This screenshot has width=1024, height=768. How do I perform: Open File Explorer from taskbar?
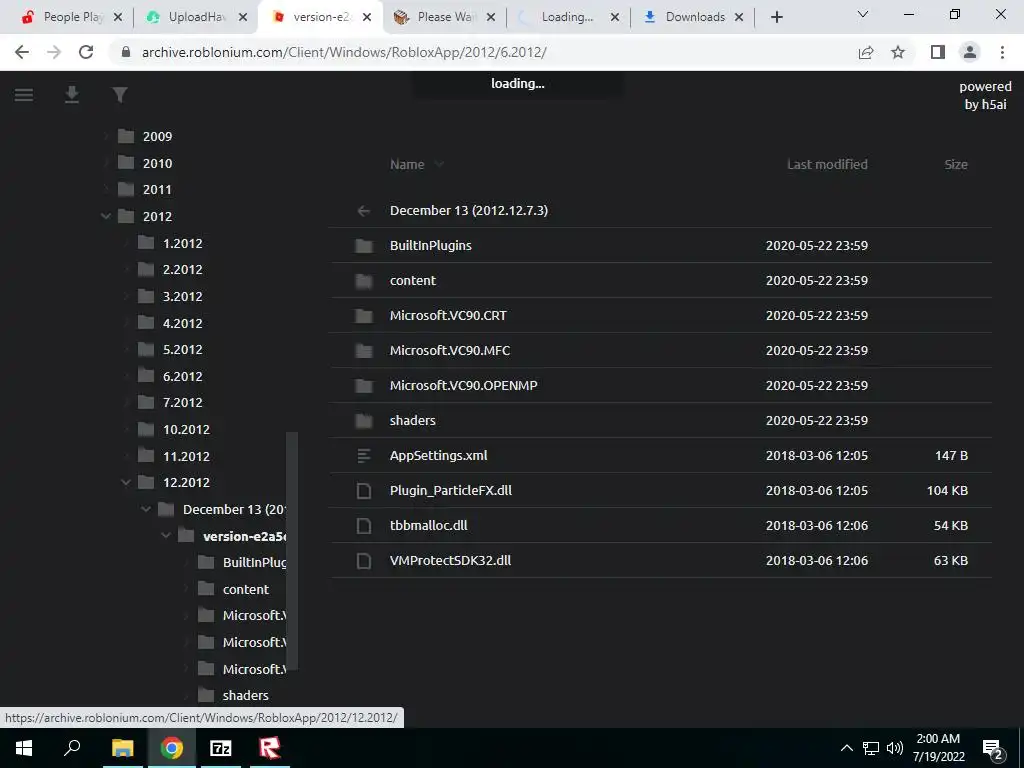[122, 748]
